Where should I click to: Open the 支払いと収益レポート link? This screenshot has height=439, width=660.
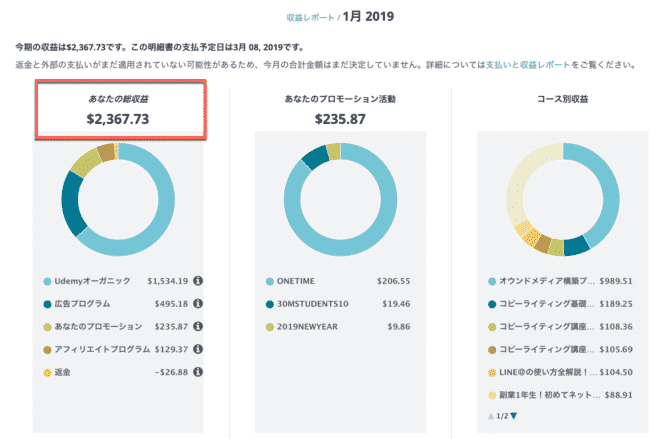528,65
